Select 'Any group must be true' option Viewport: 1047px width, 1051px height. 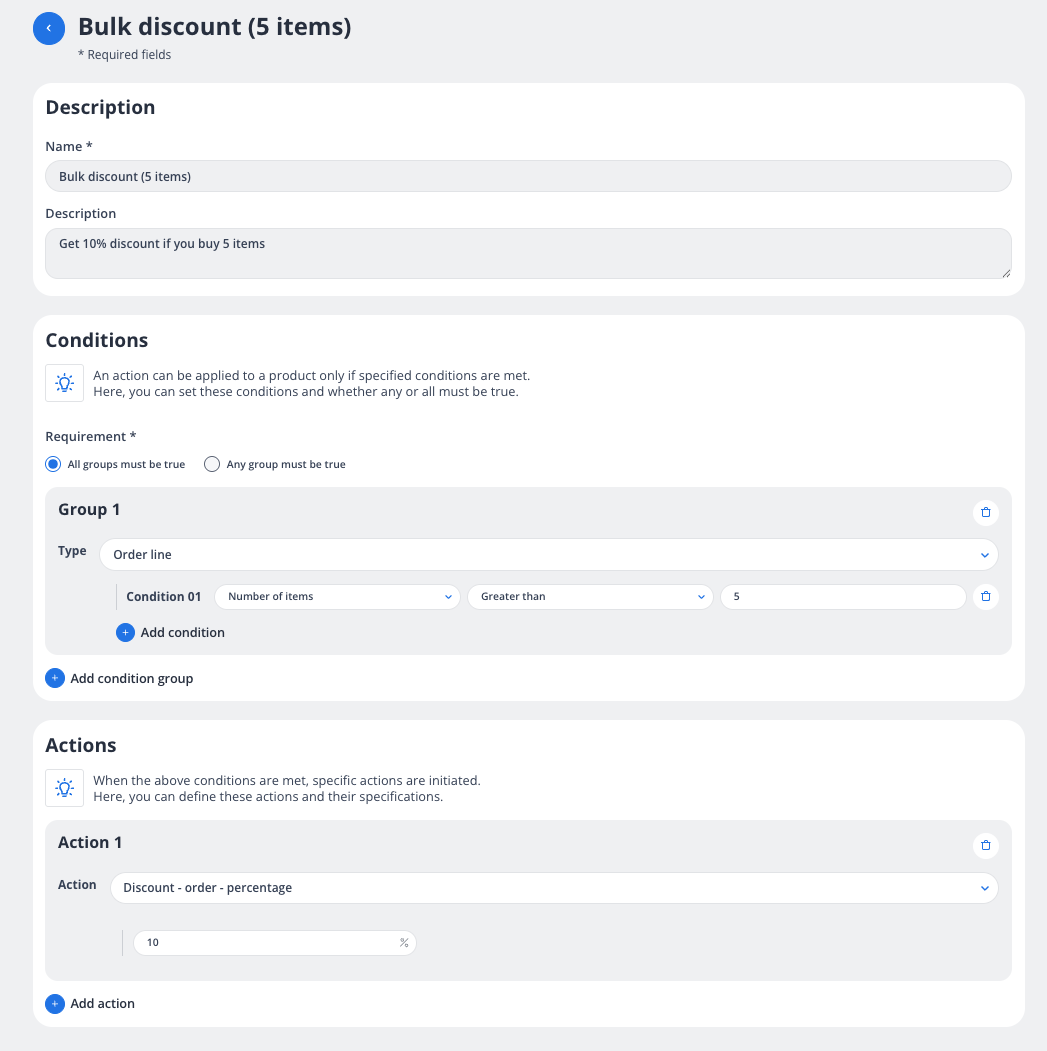click(211, 464)
